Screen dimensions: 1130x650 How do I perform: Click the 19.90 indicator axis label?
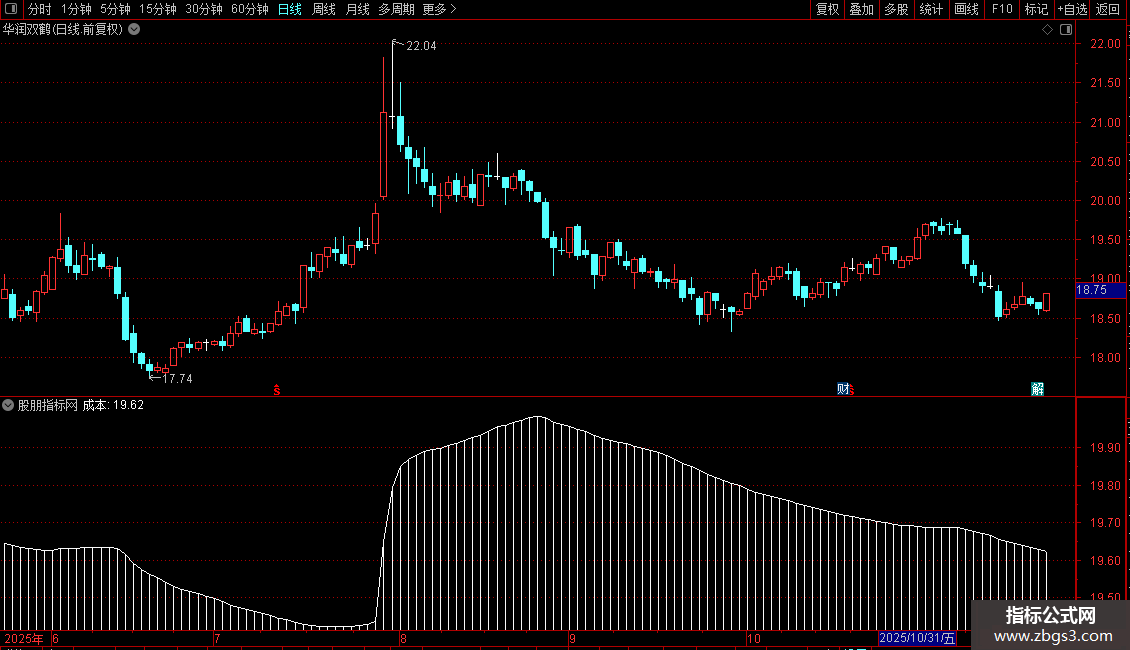pyautogui.click(x=1105, y=448)
